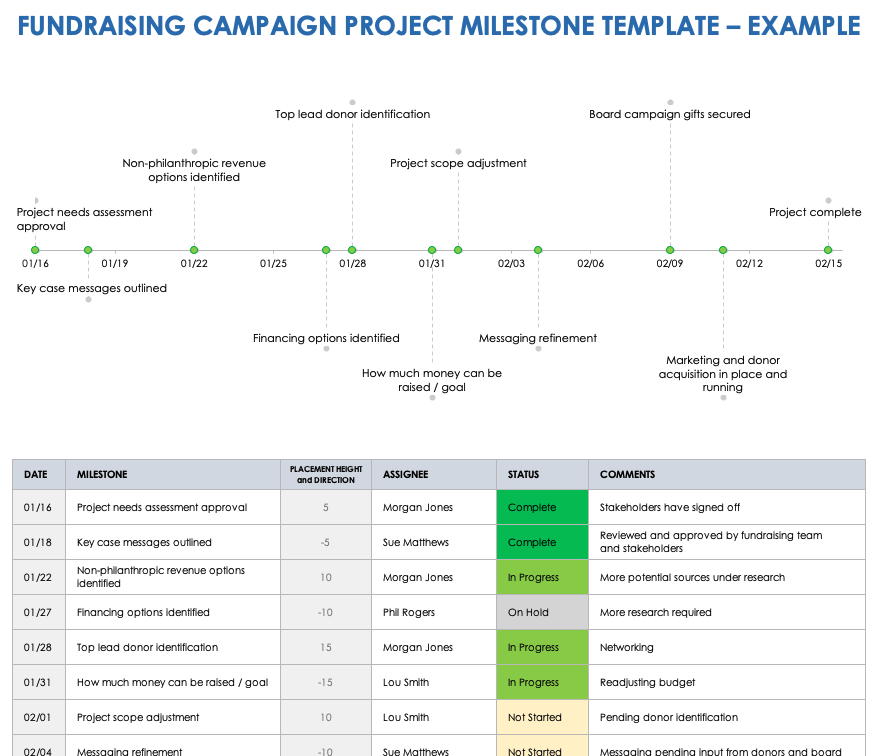This screenshot has height=756, width=886.
Task: Select the 'Stakeholders have signed off' comment cell
Action: click(670, 507)
